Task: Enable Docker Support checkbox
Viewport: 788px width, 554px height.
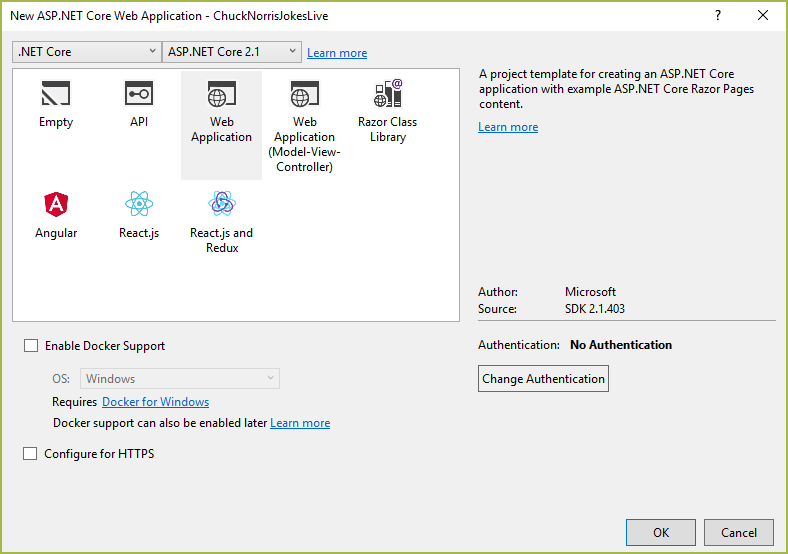Action: [31, 346]
